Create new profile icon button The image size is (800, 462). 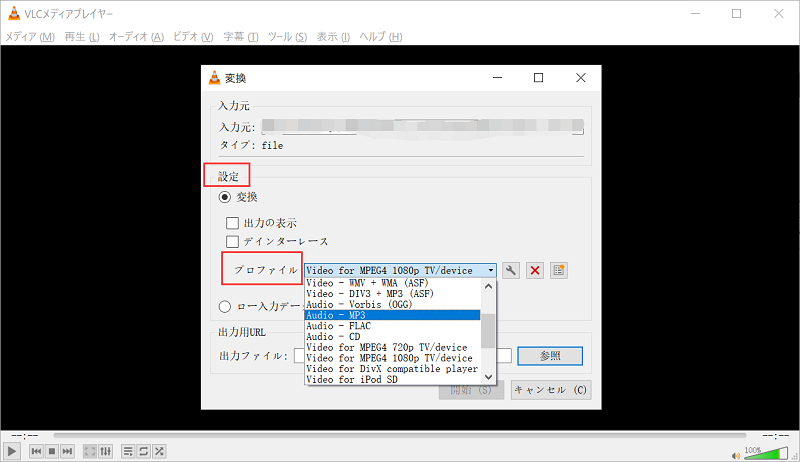pos(559,270)
